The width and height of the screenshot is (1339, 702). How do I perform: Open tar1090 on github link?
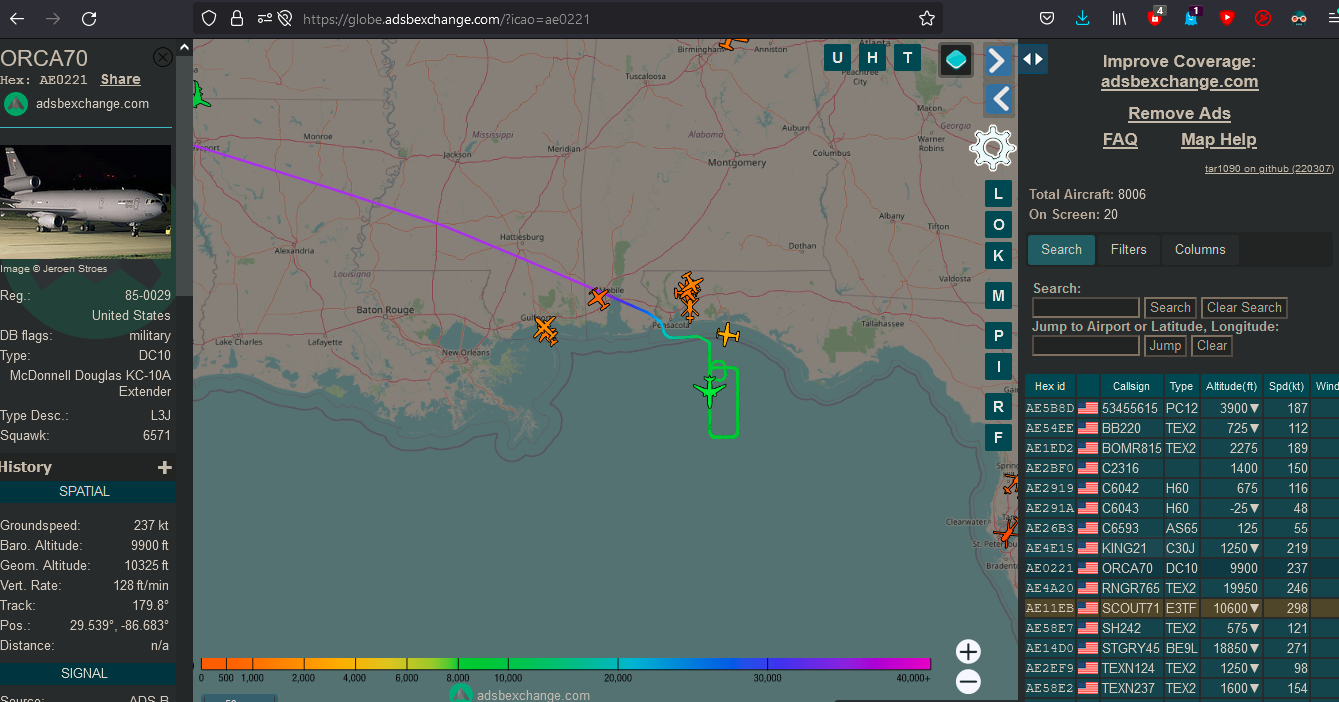click(x=1269, y=169)
